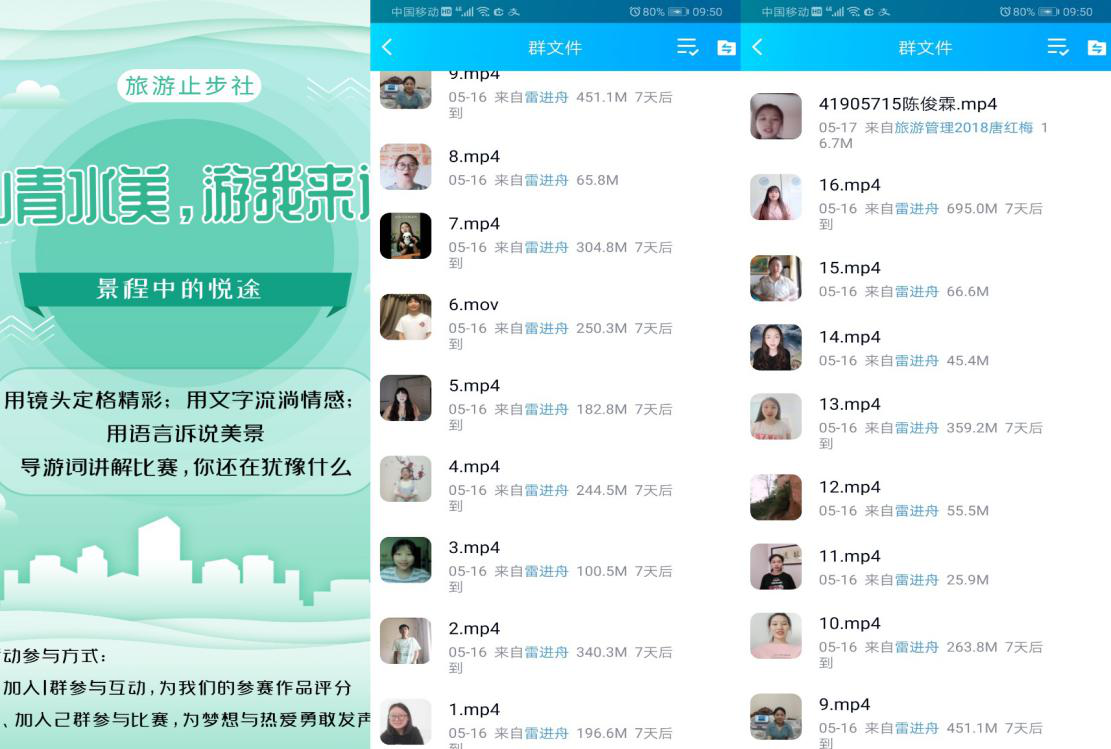The image size is (1111, 749).
Task: Open the 7.mp4 video thumbnail
Action: click(405, 236)
